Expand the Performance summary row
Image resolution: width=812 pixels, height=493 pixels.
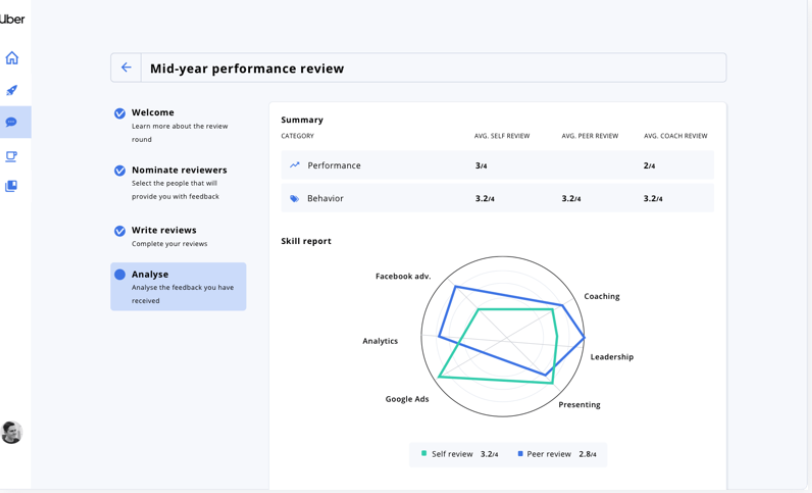pyautogui.click(x=497, y=165)
